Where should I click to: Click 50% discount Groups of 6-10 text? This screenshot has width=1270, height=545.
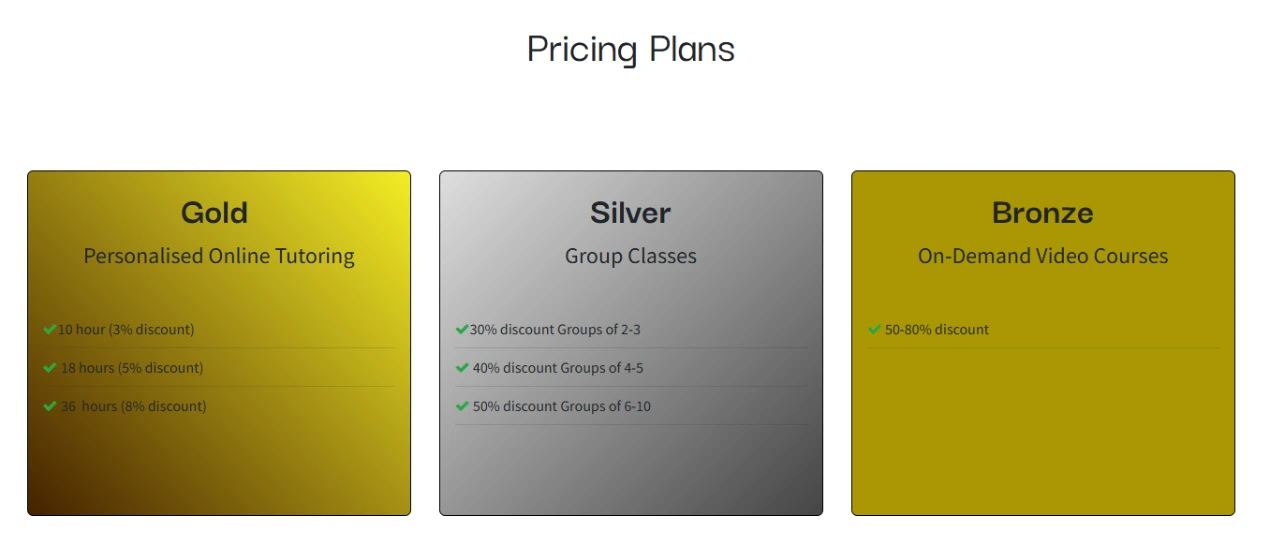pyautogui.click(x=561, y=406)
